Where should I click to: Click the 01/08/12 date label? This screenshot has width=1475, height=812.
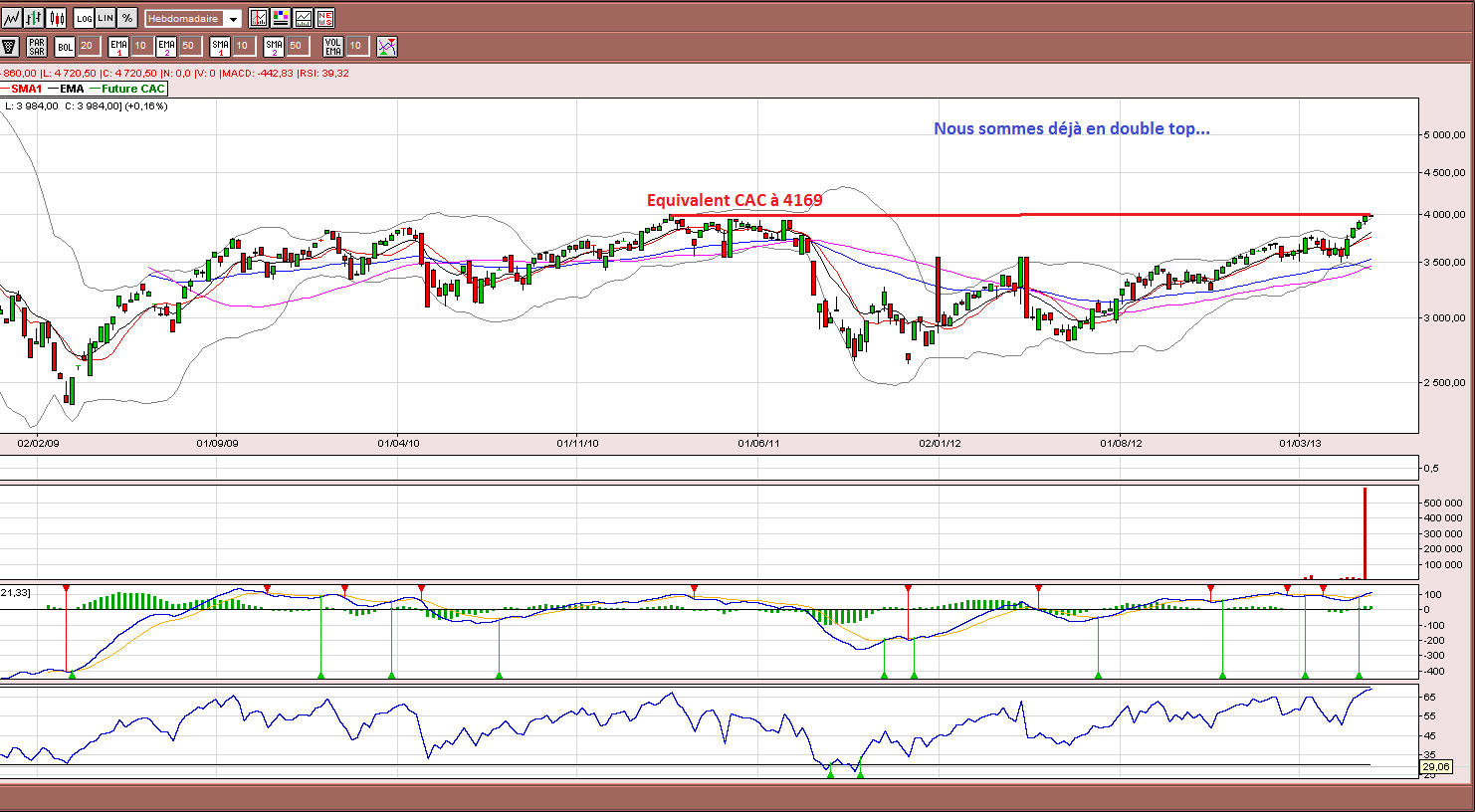coord(1121,443)
